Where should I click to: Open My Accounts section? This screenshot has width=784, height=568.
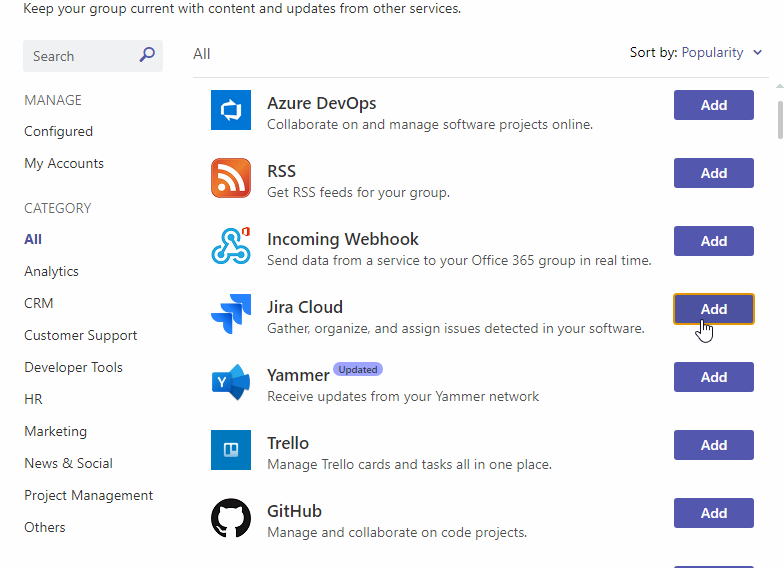64,164
